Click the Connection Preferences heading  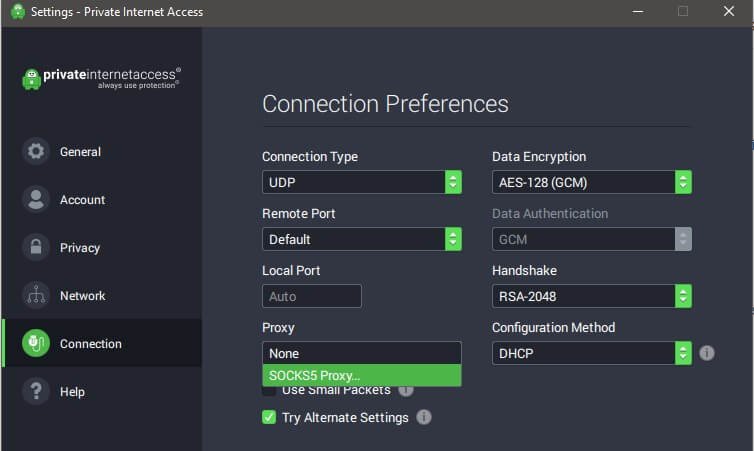[x=385, y=104]
